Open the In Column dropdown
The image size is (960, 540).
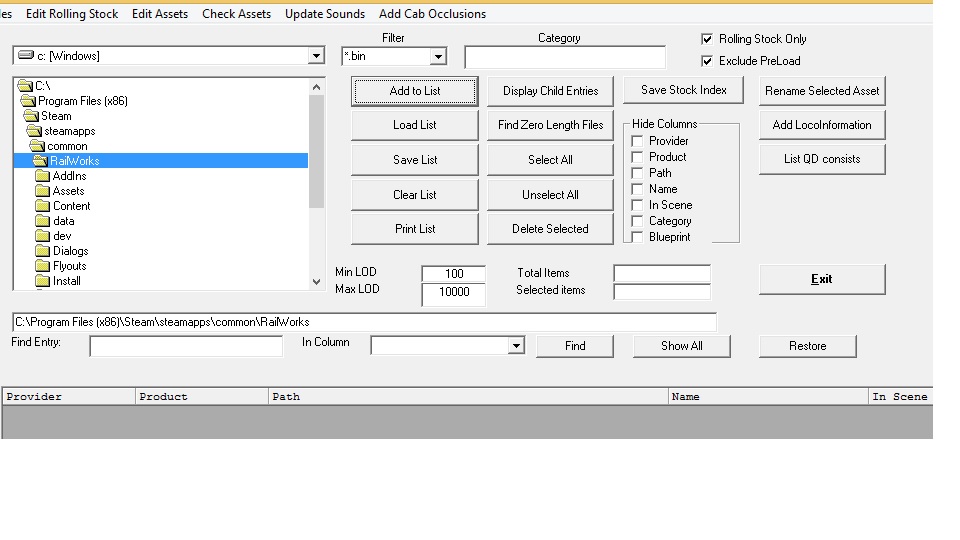coord(516,346)
